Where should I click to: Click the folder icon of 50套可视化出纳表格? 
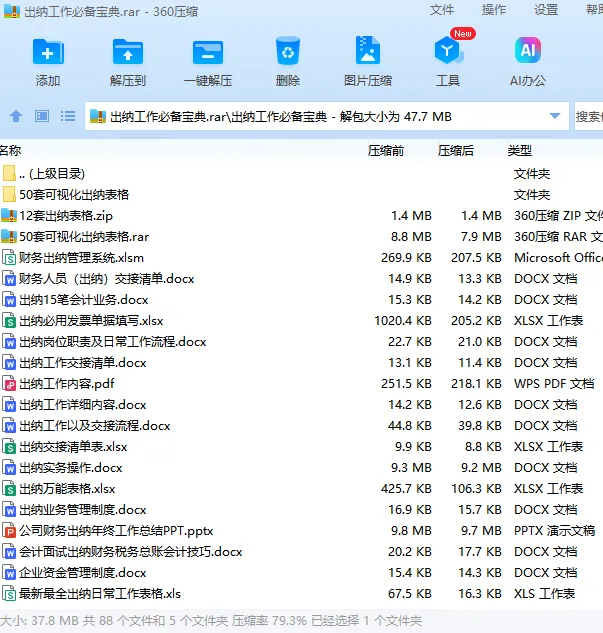pos(9,195)
